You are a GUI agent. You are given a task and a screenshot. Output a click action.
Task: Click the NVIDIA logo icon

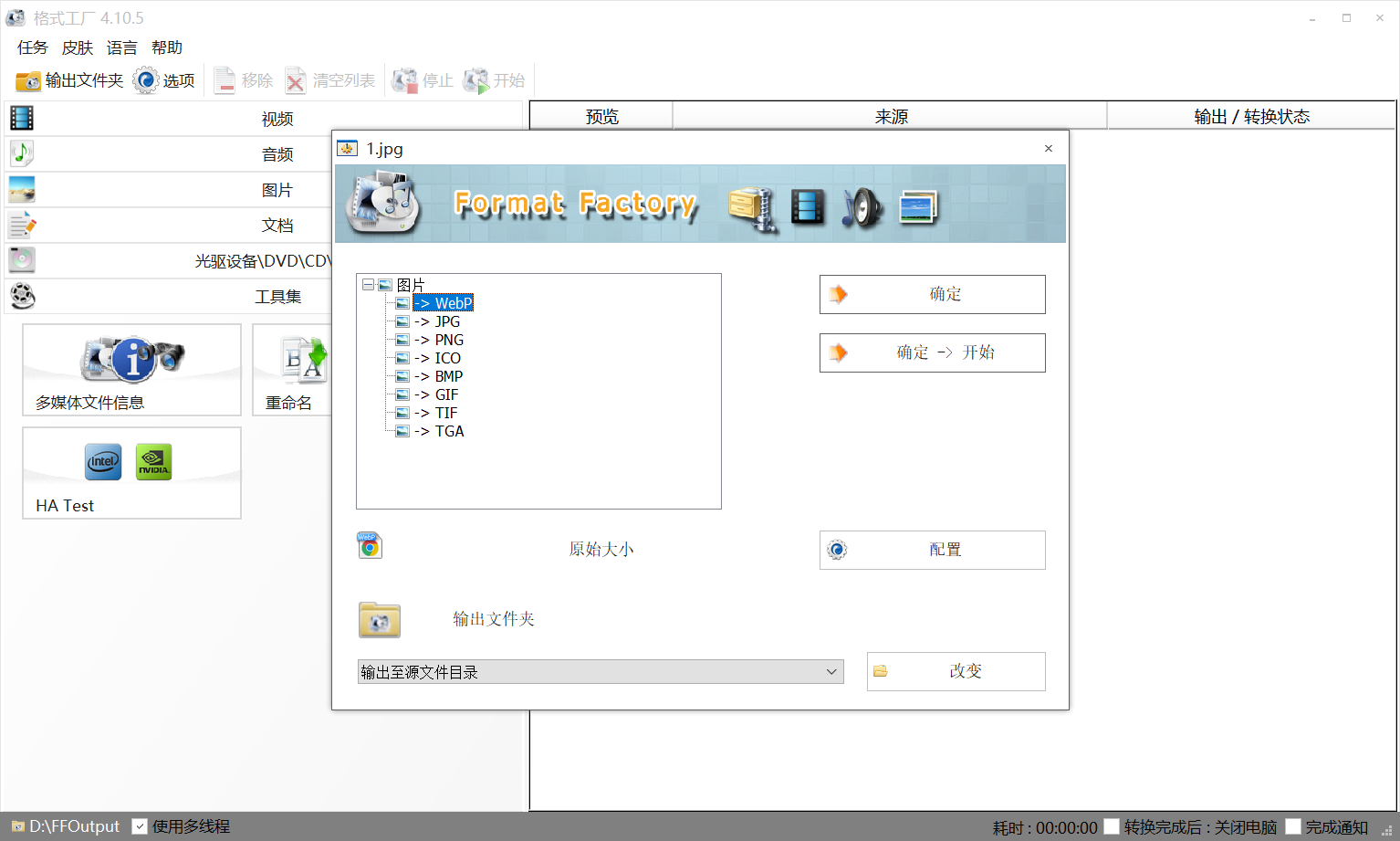[x=153, y=461]
